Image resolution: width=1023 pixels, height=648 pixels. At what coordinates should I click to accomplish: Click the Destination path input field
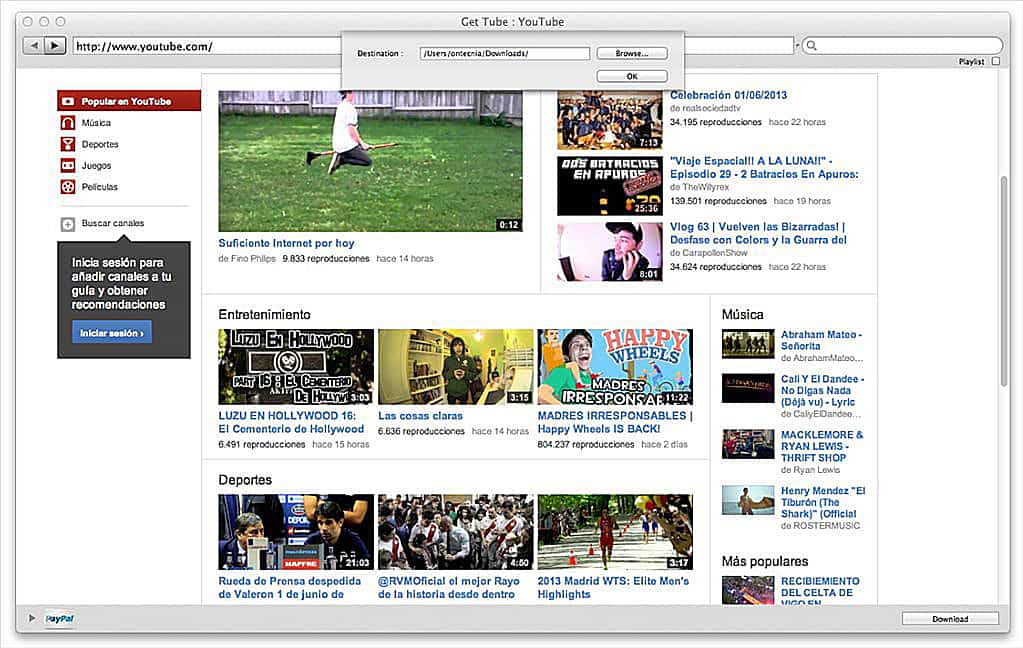pos(504,54)
